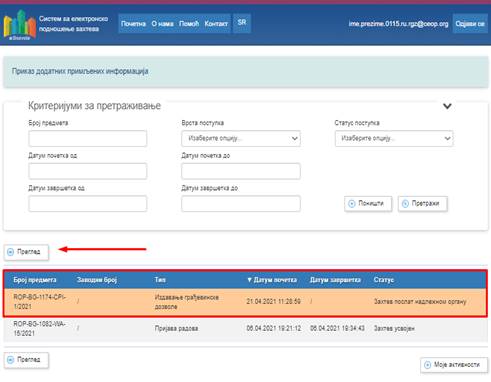
Task: Open the Врста поступка dropdown
Action: [x=241, y=139]
